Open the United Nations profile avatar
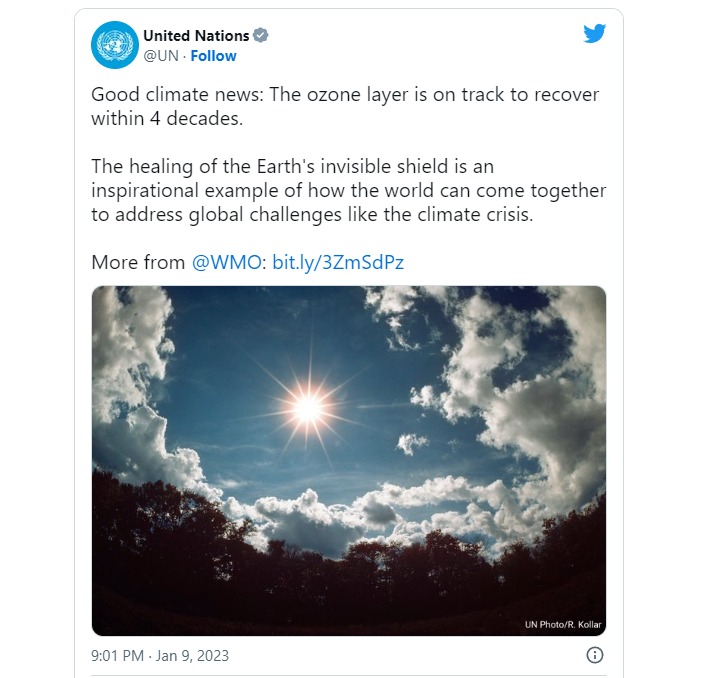Viewport: 706px width, 678px height. 115,45
